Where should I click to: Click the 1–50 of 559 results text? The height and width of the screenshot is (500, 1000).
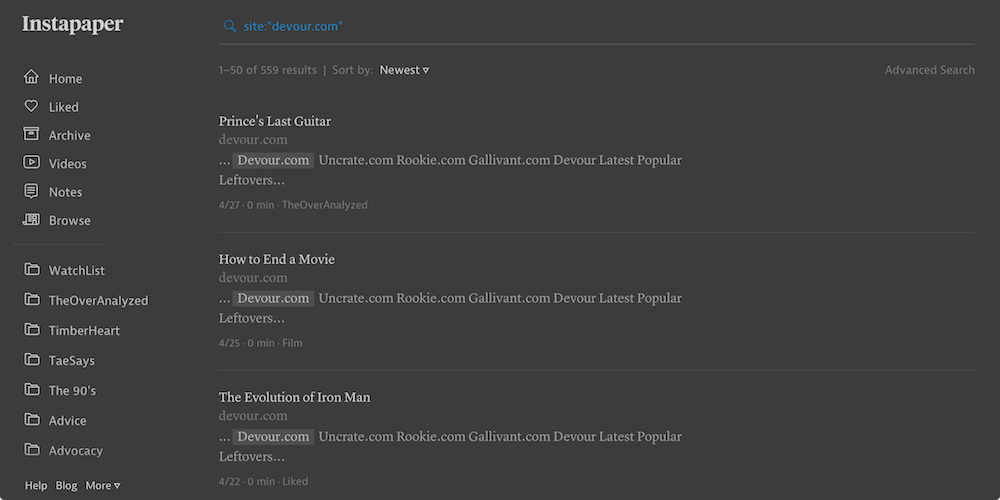point(268,70)
